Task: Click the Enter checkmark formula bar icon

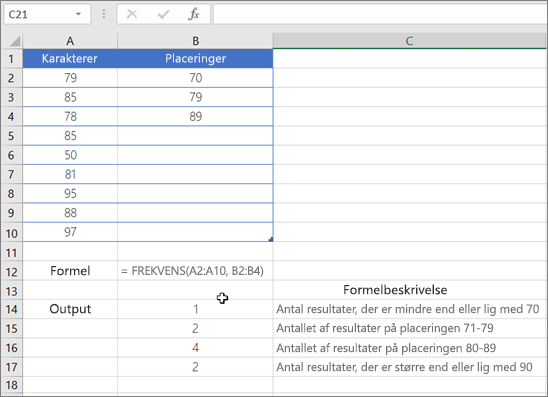Action: [x=163, y=14]
